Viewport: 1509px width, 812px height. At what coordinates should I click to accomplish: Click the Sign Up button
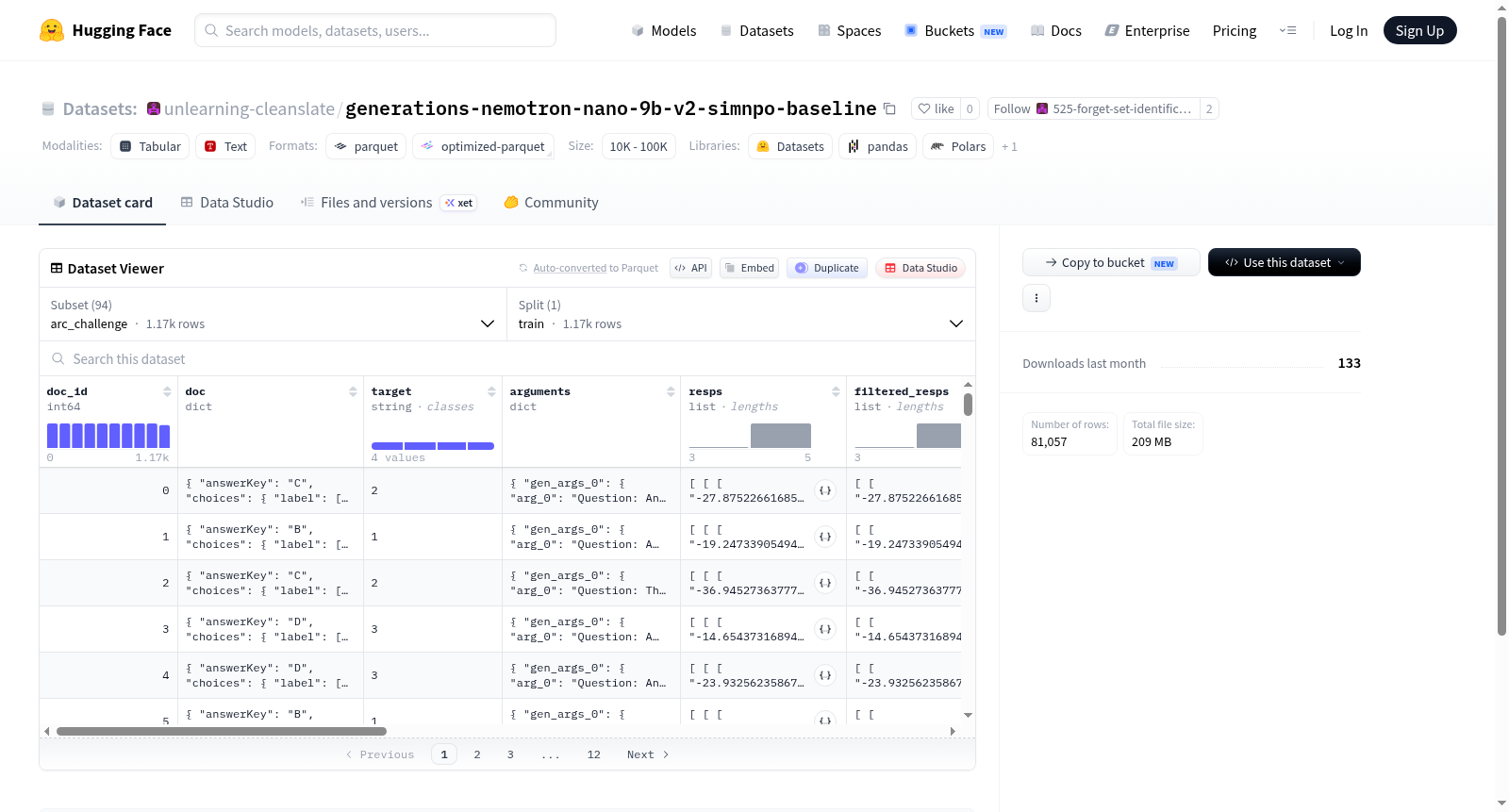click(1420, 30)
